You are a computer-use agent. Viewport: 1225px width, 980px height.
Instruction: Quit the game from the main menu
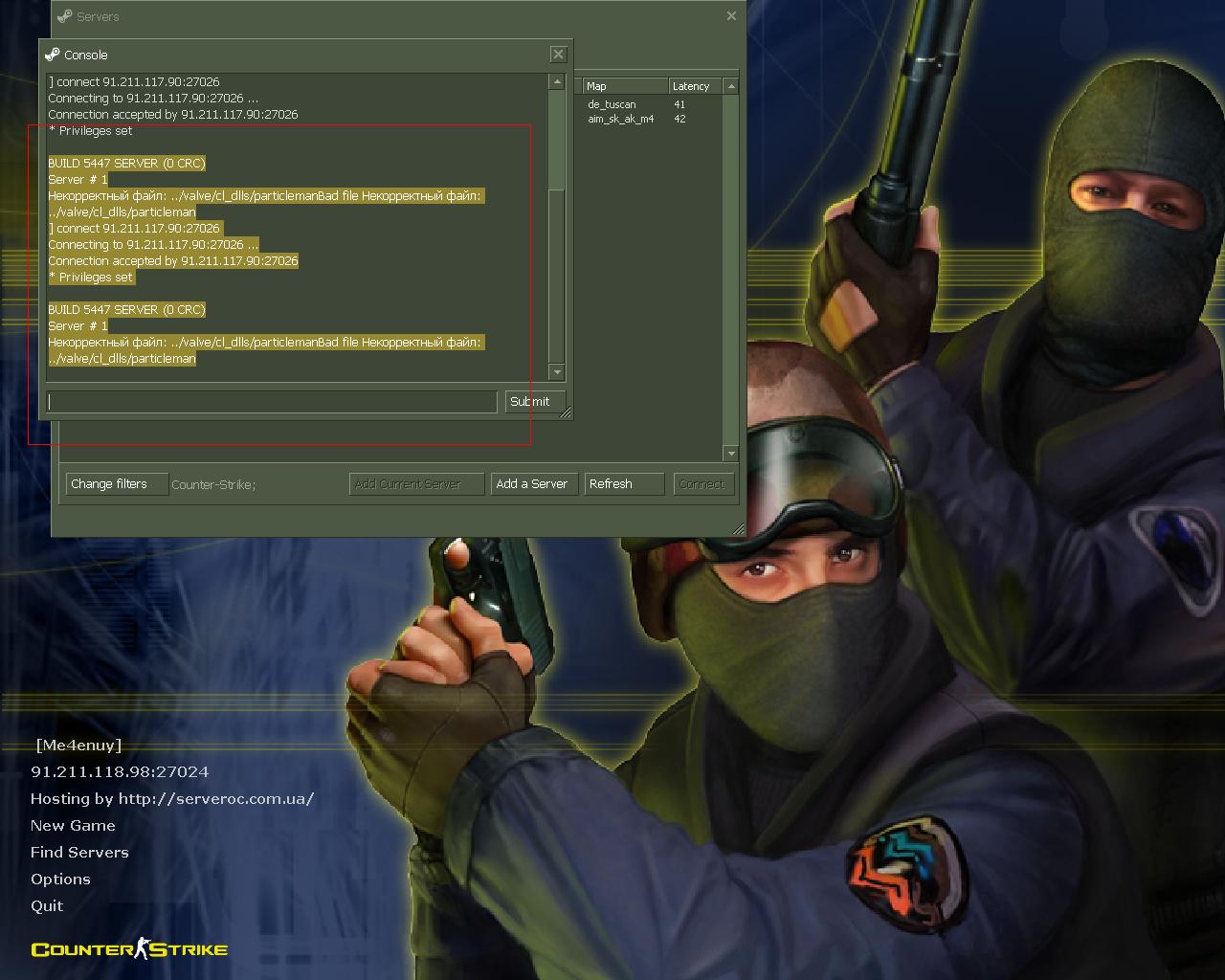[47, 905]
